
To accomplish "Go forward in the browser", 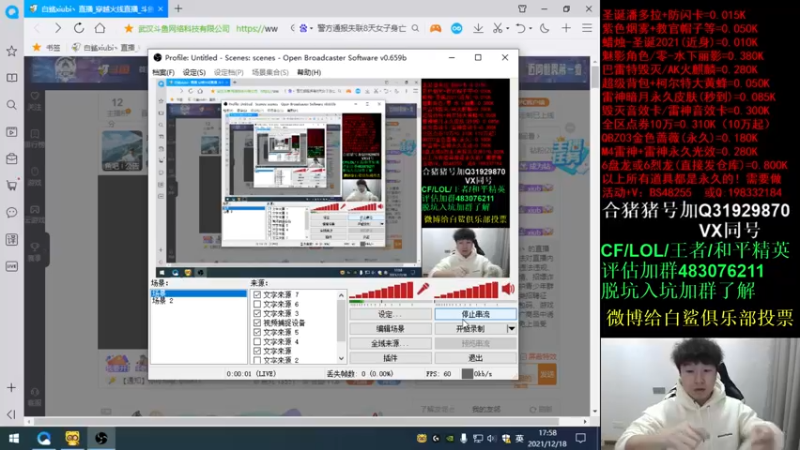I will coord(58,28).
